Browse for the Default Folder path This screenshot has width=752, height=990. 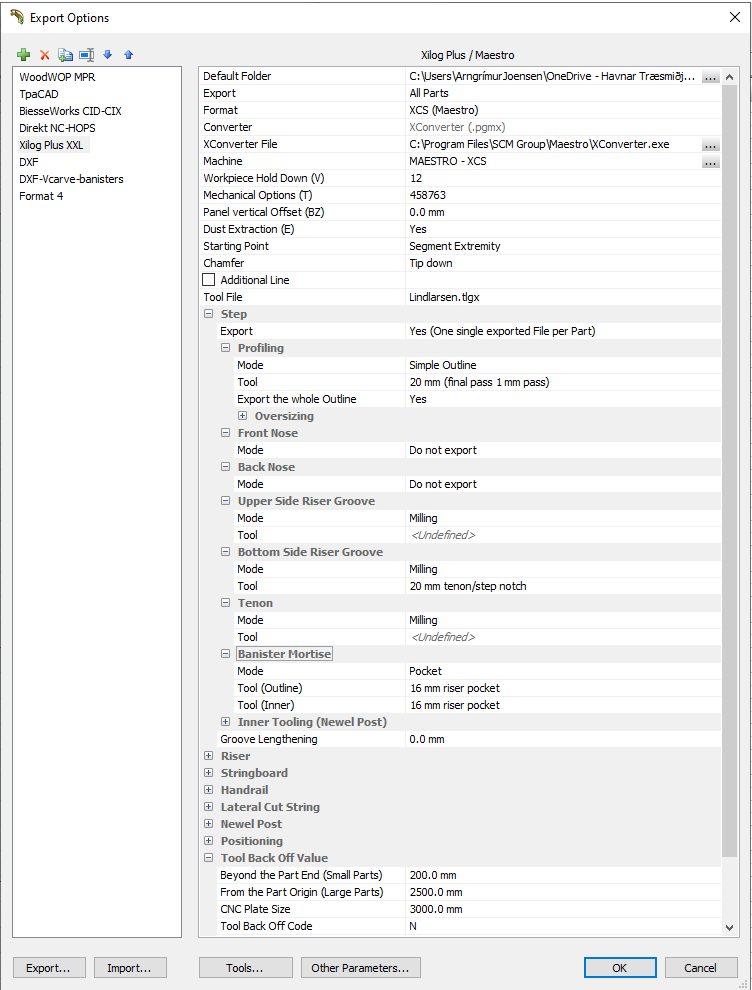coord(710,76)
